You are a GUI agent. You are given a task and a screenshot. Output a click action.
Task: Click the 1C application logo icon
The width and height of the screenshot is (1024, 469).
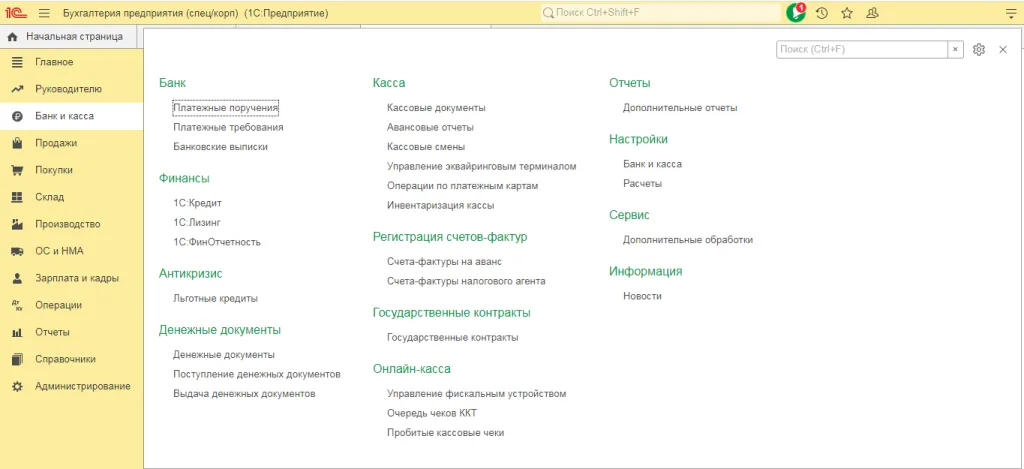(16, 12)
